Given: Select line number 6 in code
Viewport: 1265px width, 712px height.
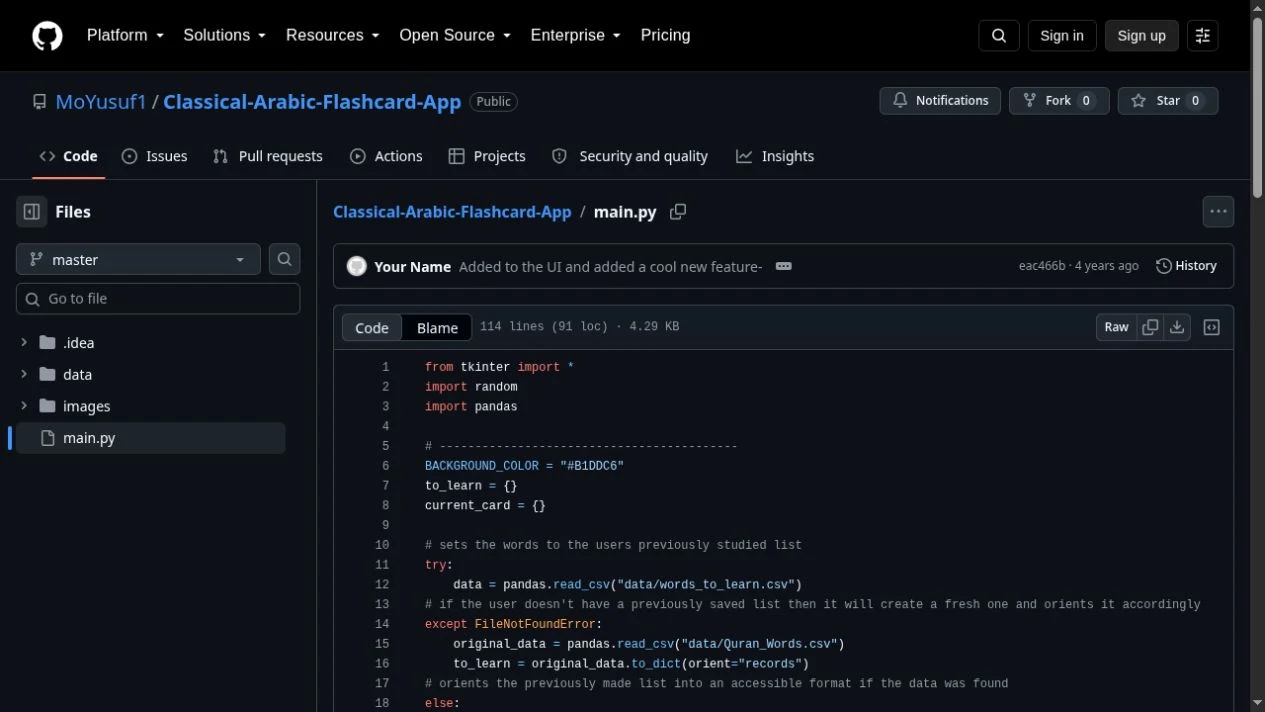Looking at the screenshot, I should pos(385,466).
